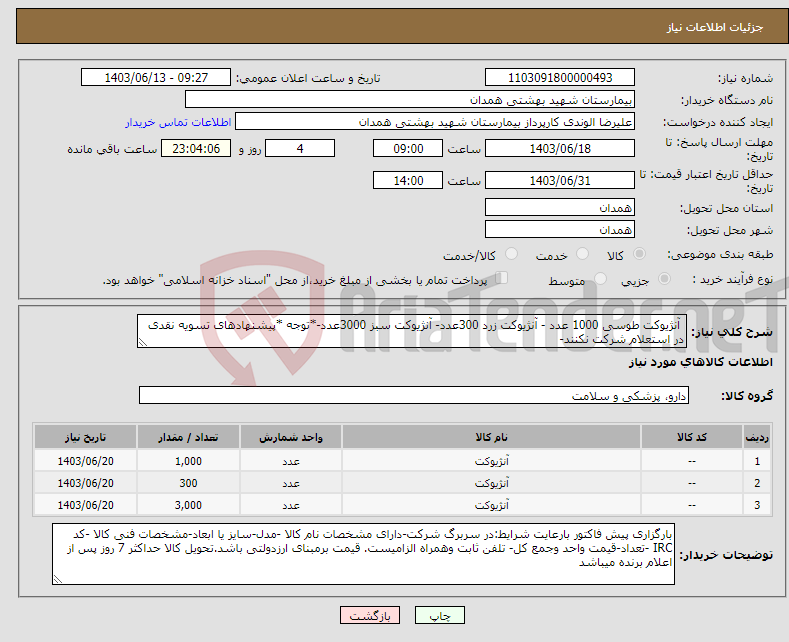Click the need date in row 3

point(86,505)
